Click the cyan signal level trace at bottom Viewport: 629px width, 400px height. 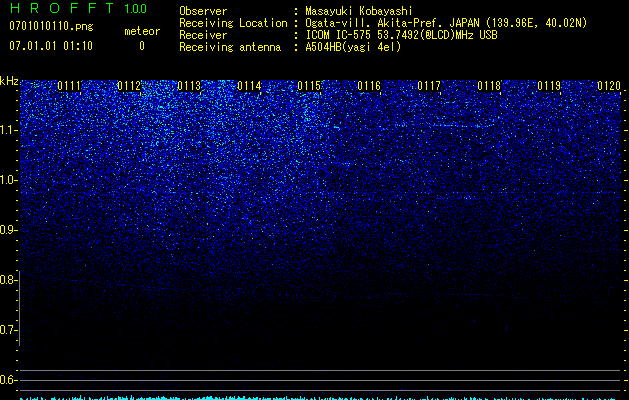pyautogui.click(x=320, y=398)
